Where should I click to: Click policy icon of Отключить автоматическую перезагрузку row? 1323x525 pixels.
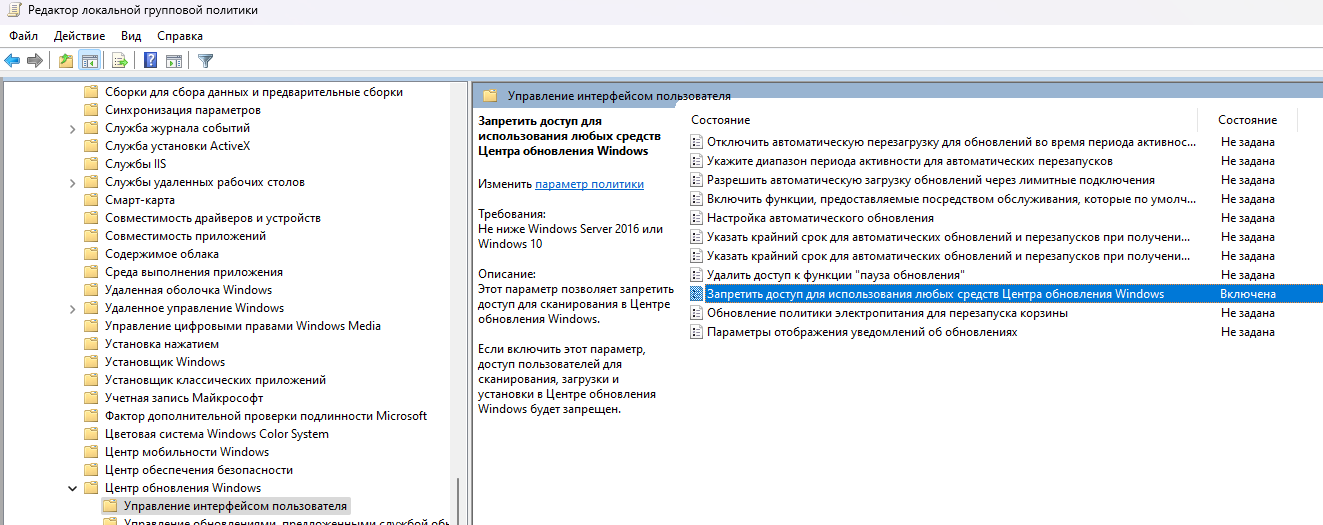(697, 142)
